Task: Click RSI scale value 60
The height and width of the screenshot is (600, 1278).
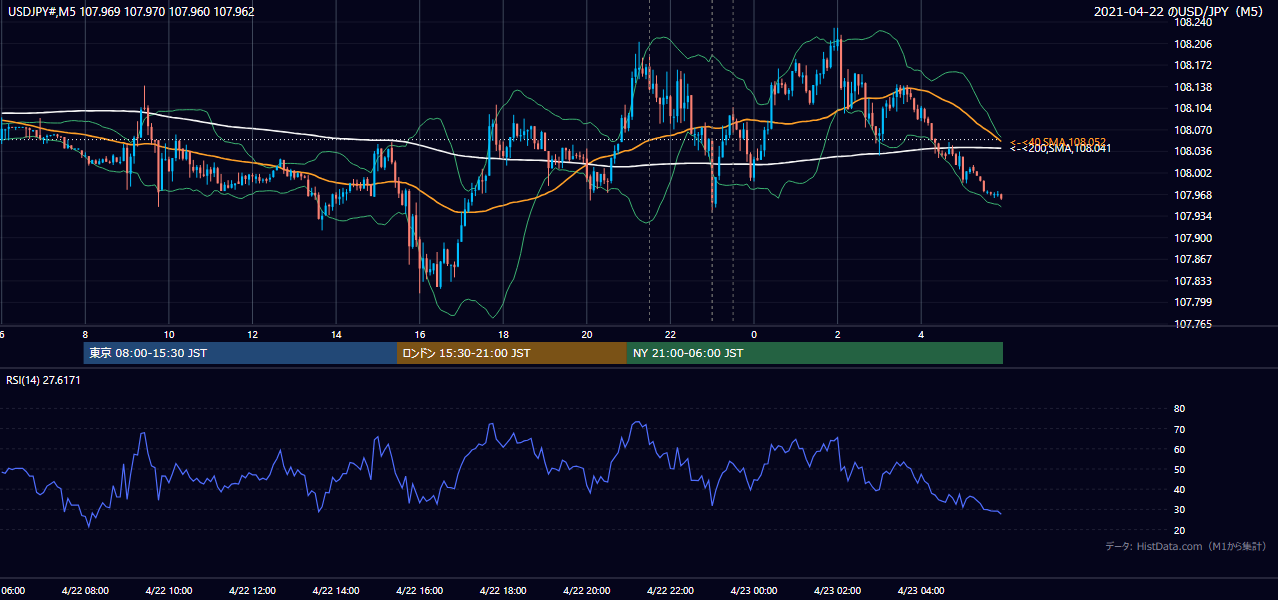Action: click(1179, 449)
